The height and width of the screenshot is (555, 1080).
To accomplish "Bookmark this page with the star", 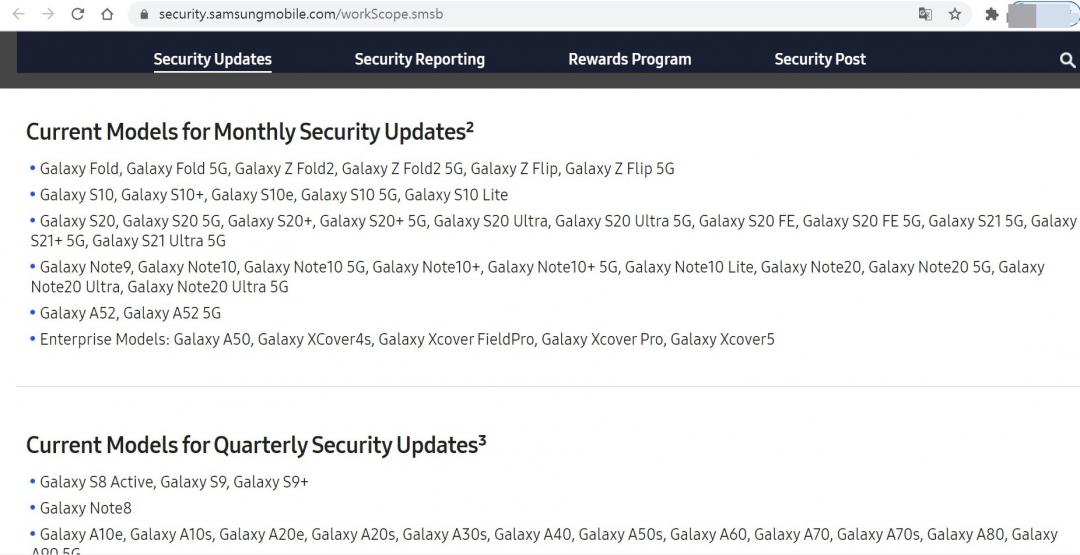I will click(955, 14).
